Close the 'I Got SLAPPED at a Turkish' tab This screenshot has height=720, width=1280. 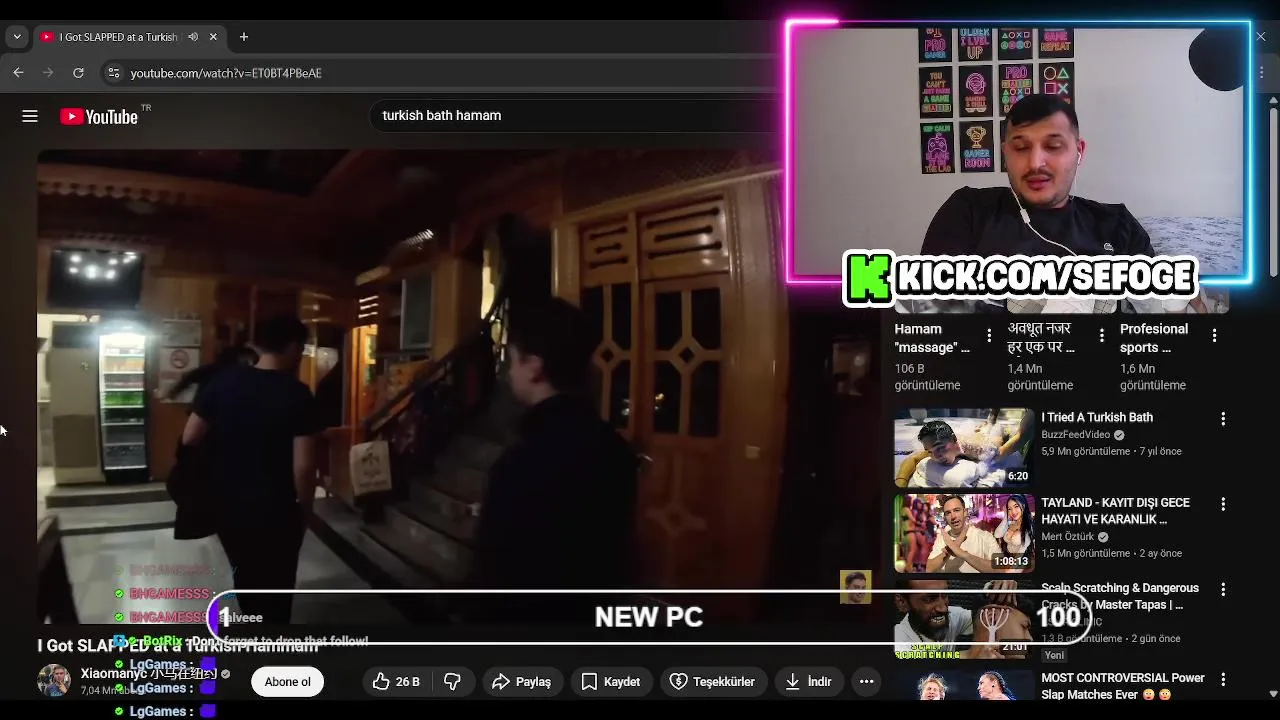(x=213, y=37)
